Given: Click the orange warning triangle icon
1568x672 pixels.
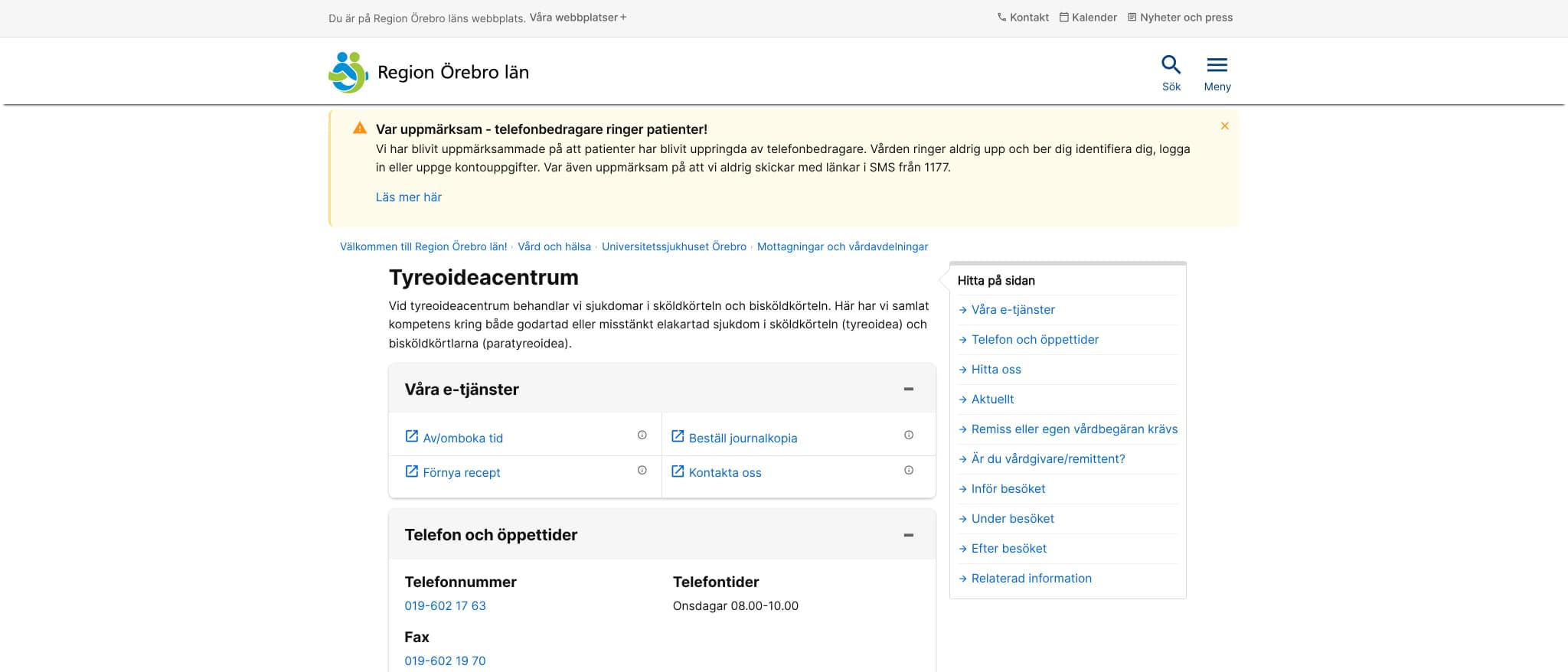Looking at the screenshot, I should (x=360, y=128).
